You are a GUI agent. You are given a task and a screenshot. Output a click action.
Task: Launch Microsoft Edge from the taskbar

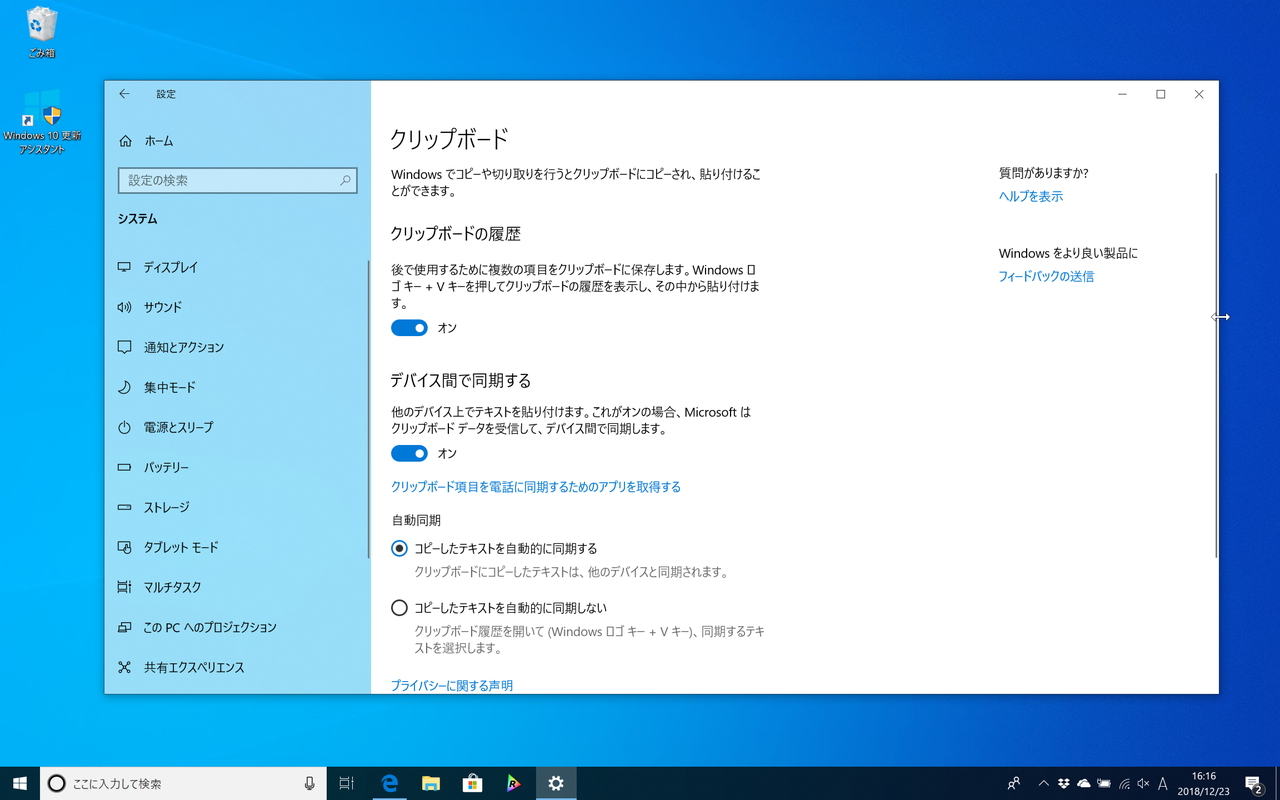[389, 783]
